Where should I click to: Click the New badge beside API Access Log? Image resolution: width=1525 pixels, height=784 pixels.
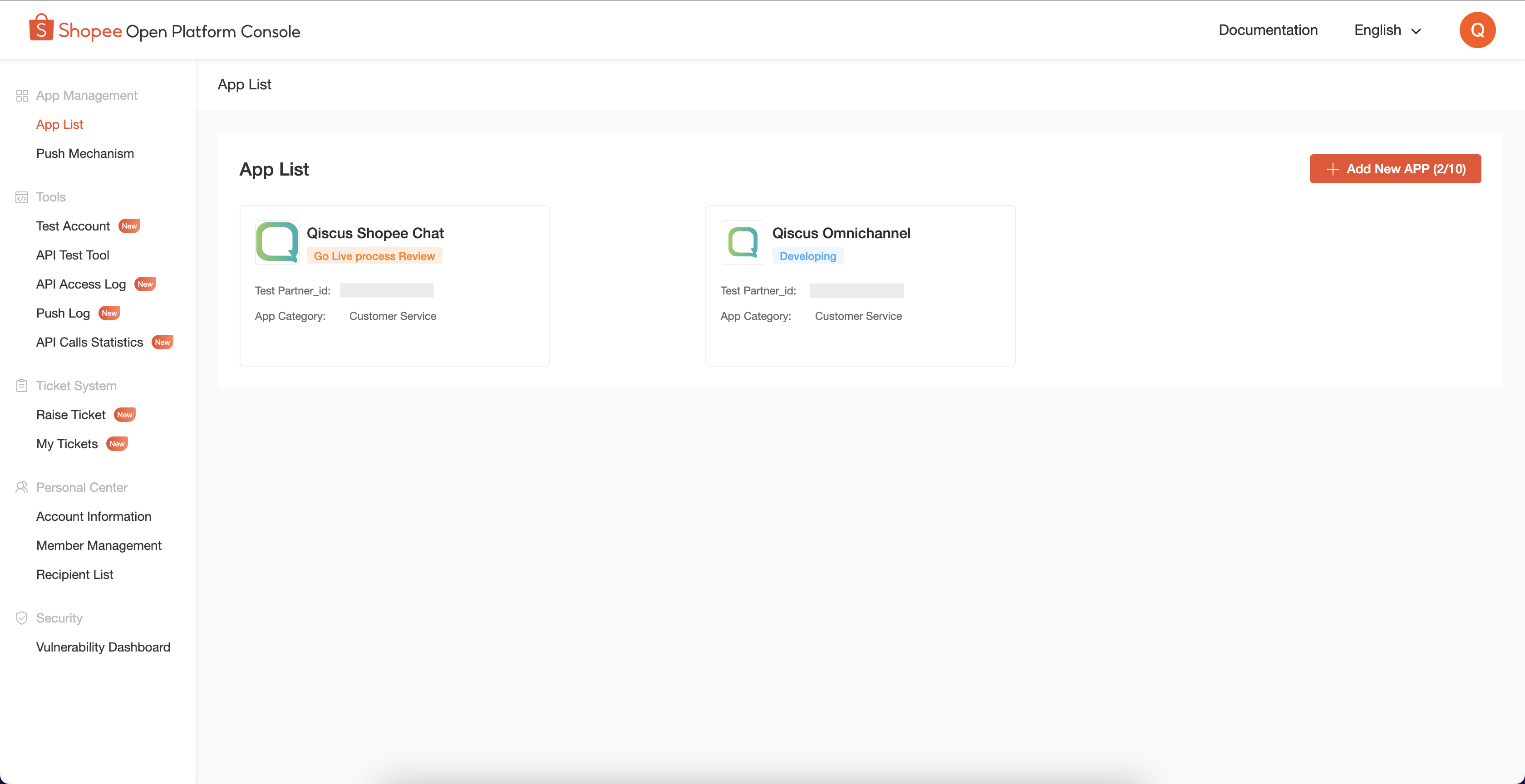(x=145, y=284)
